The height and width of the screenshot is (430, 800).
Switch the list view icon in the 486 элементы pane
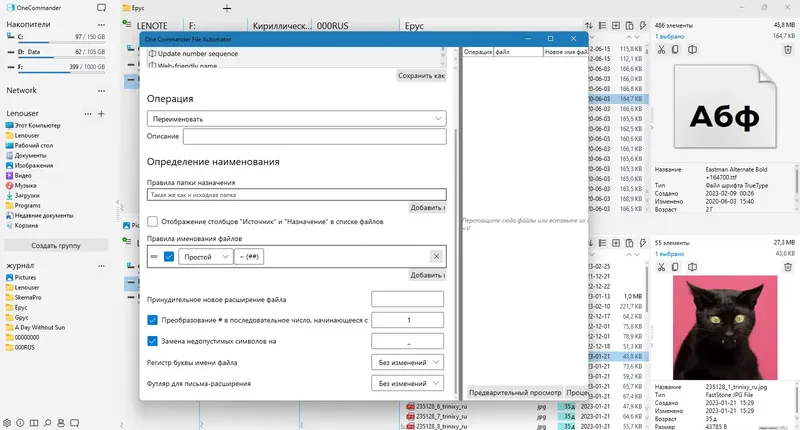tap(603, 26)
